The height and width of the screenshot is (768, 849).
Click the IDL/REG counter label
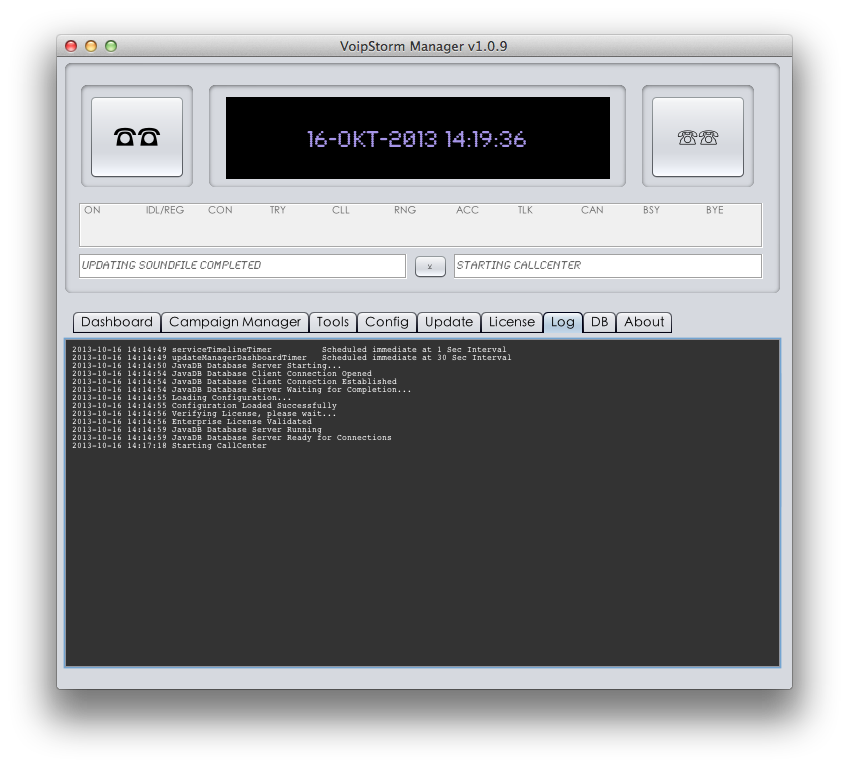165,211
